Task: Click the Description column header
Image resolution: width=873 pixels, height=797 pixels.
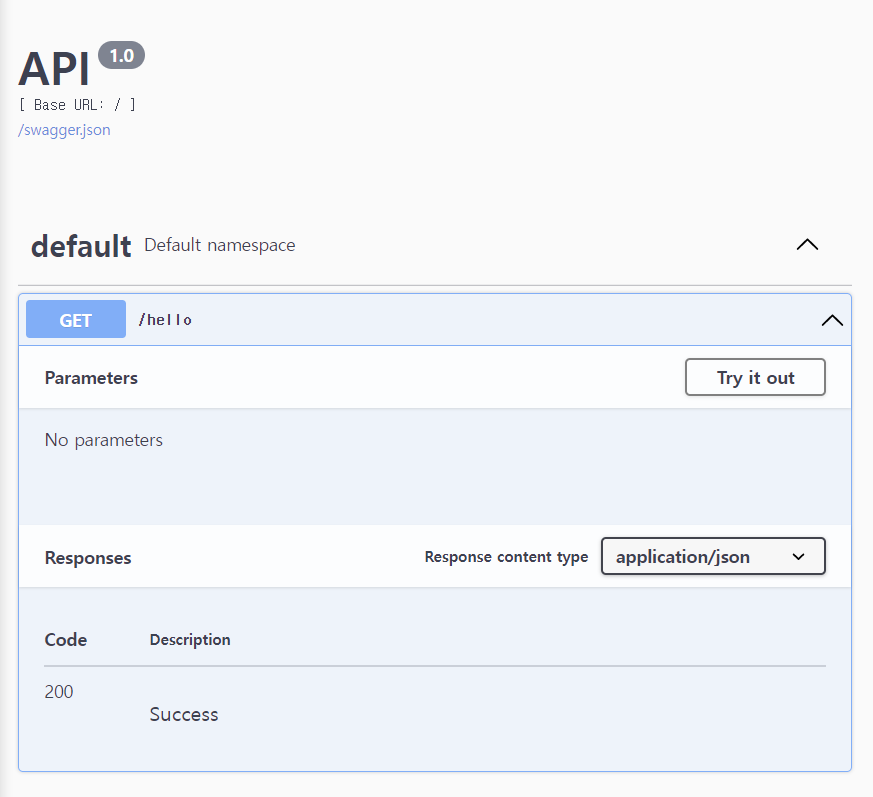Action: click(190, 639)
